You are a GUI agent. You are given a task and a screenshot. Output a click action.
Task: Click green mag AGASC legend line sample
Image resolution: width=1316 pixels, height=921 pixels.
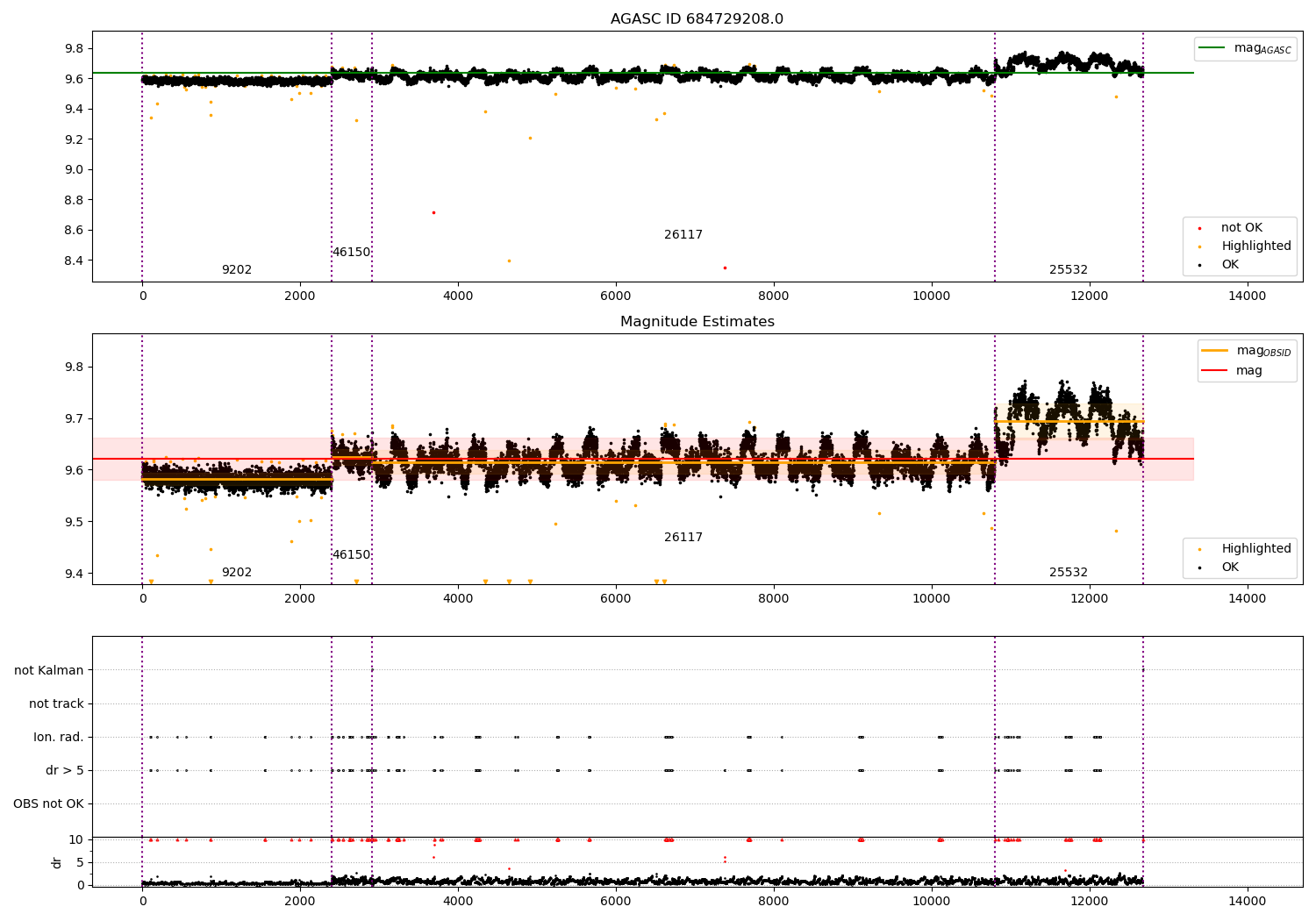pos(1212,48)
